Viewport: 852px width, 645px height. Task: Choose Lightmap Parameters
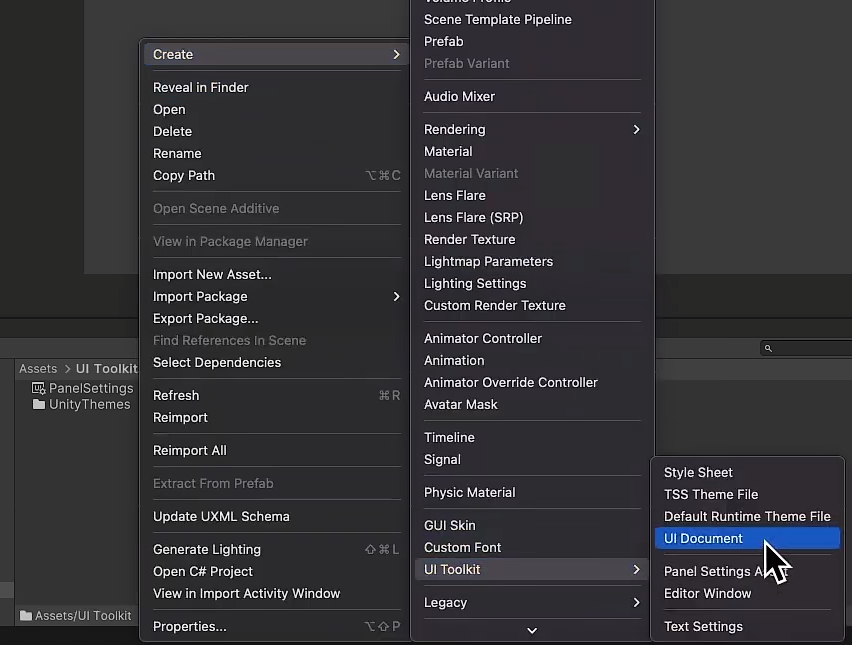(532, 261)
